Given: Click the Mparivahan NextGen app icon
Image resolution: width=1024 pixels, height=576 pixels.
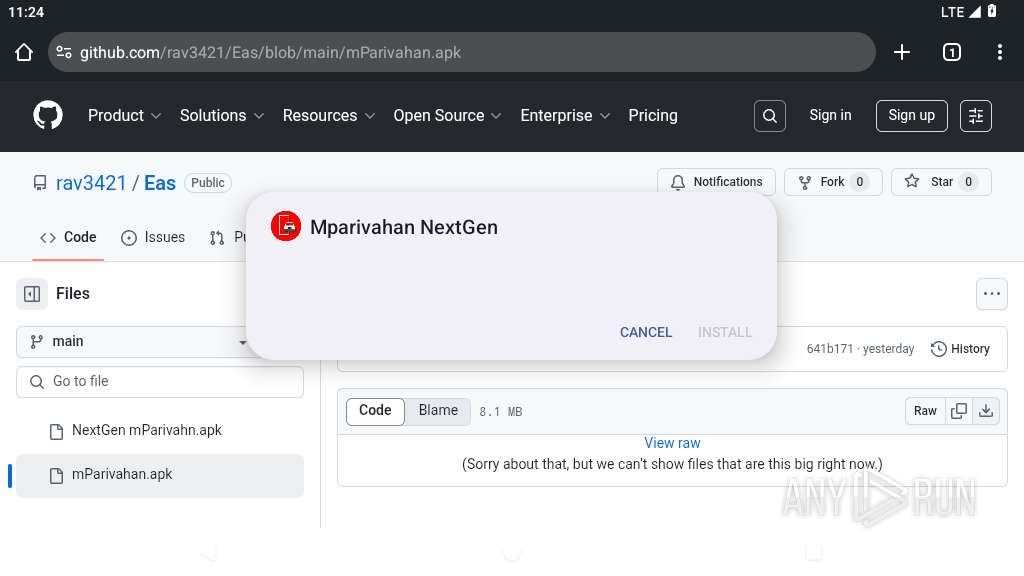Looking at the screenshot, I should pyautogui.click(x=286, y=226).
